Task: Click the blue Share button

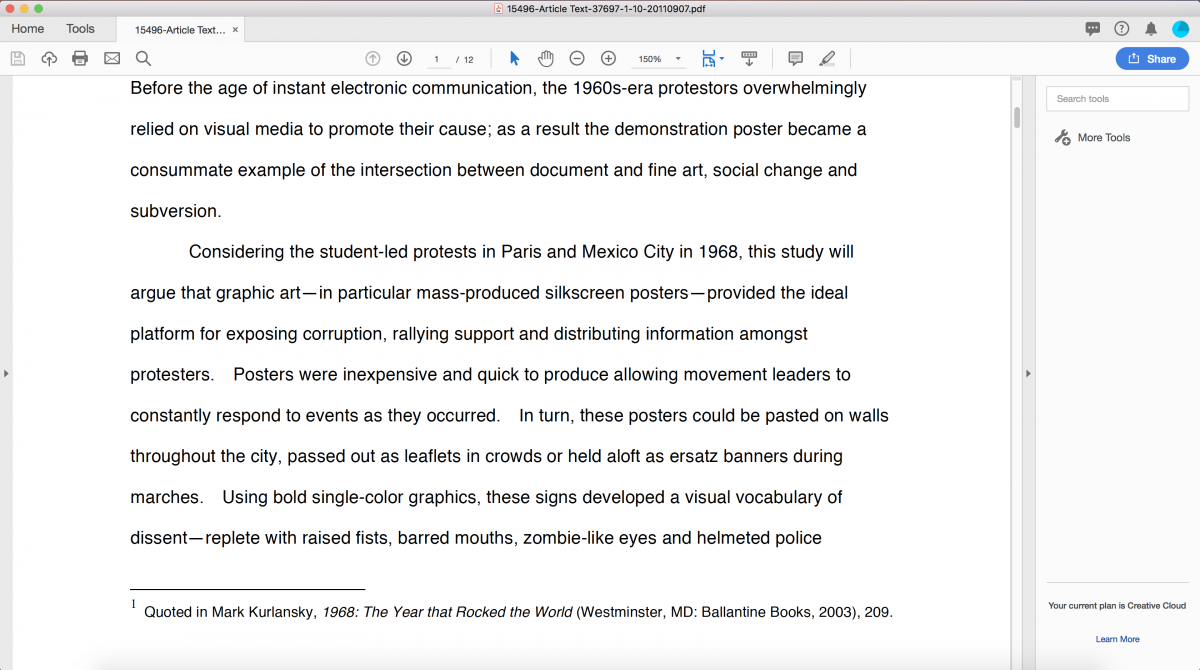Action: coord(1152,59)
